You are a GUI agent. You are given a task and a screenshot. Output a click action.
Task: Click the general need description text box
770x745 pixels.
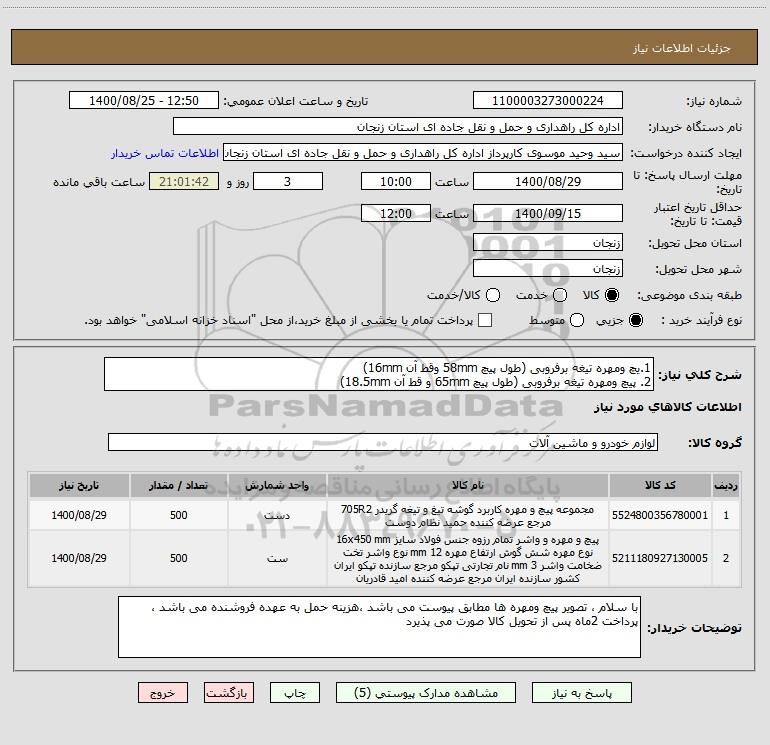(x=379, y=374)
